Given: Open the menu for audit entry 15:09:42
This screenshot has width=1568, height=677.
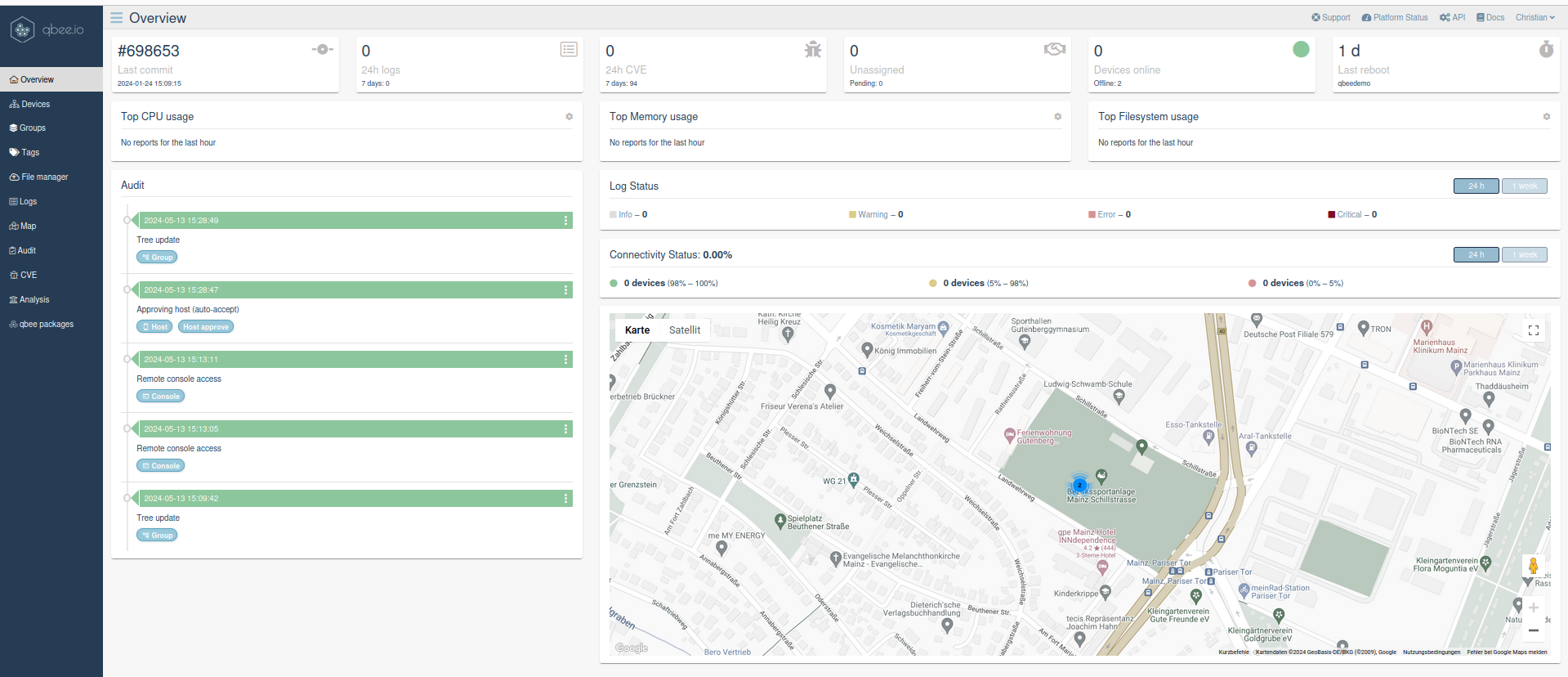Looking at the screenshot, I should tap(565, 499).
